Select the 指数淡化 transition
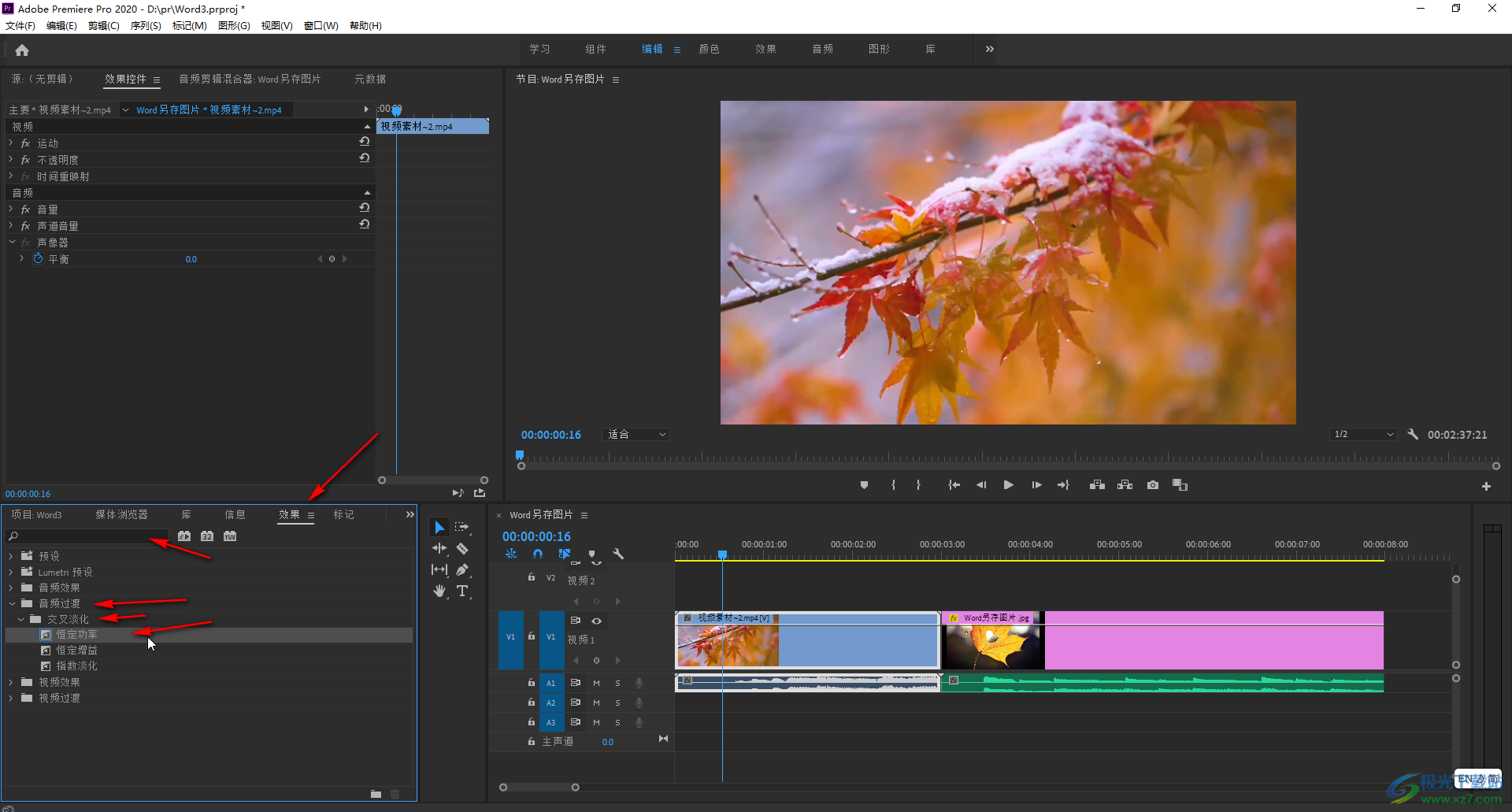 [x=76, y=666]
